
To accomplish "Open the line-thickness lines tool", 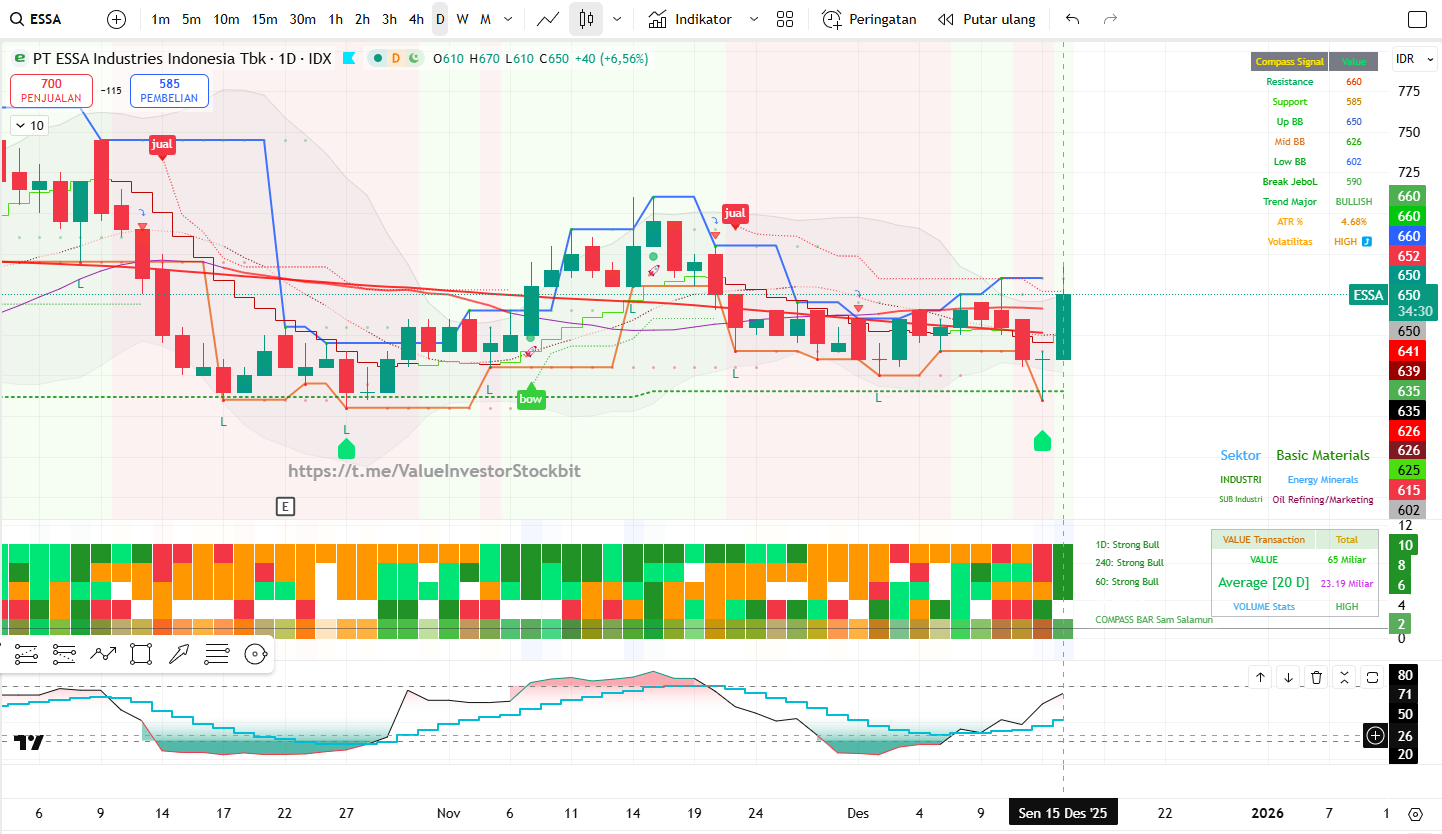I will [217, 654].
